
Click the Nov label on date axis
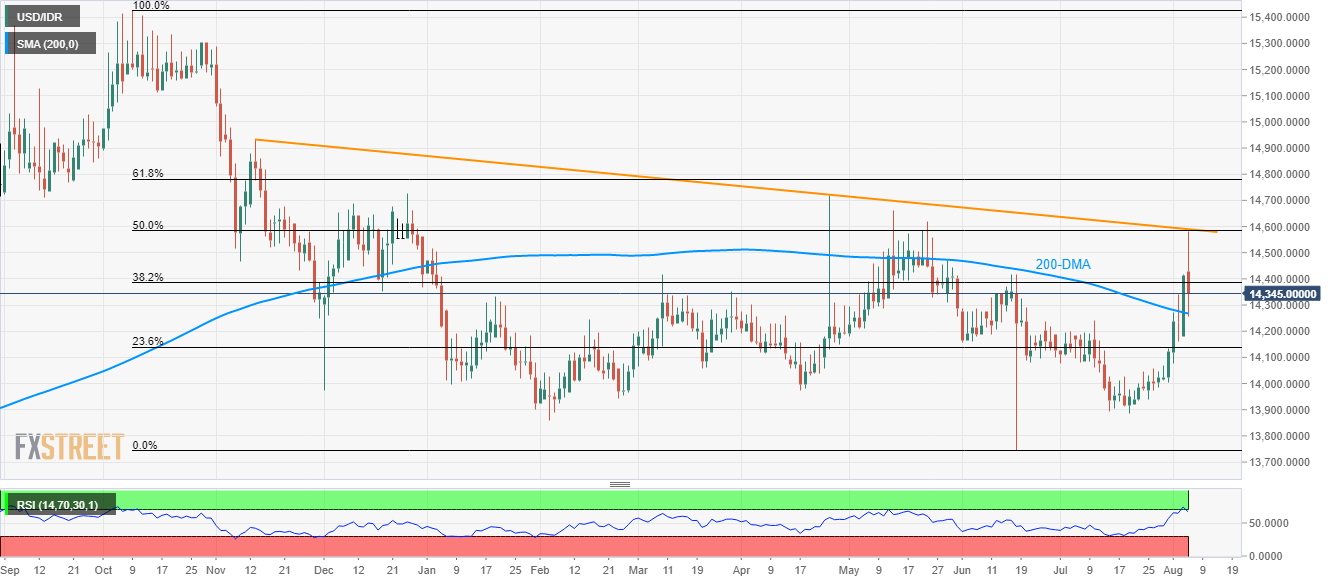coord(217,570)
